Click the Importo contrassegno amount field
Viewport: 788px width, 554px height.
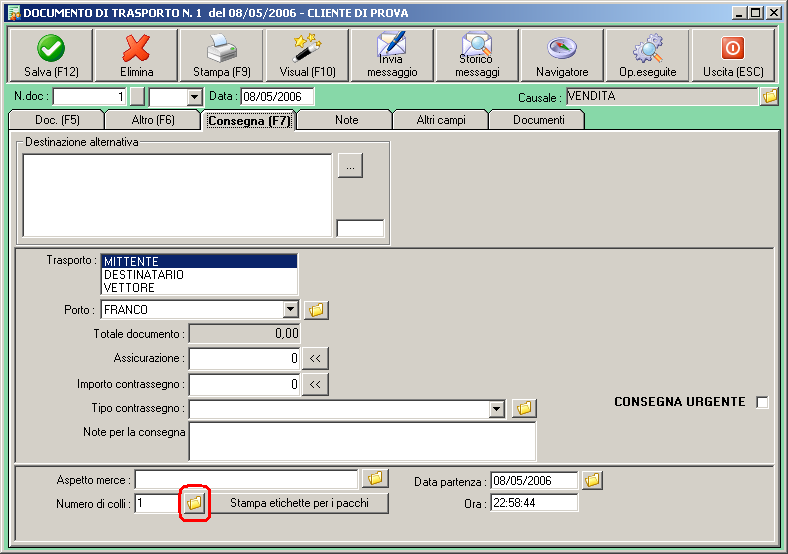[244, 385]
